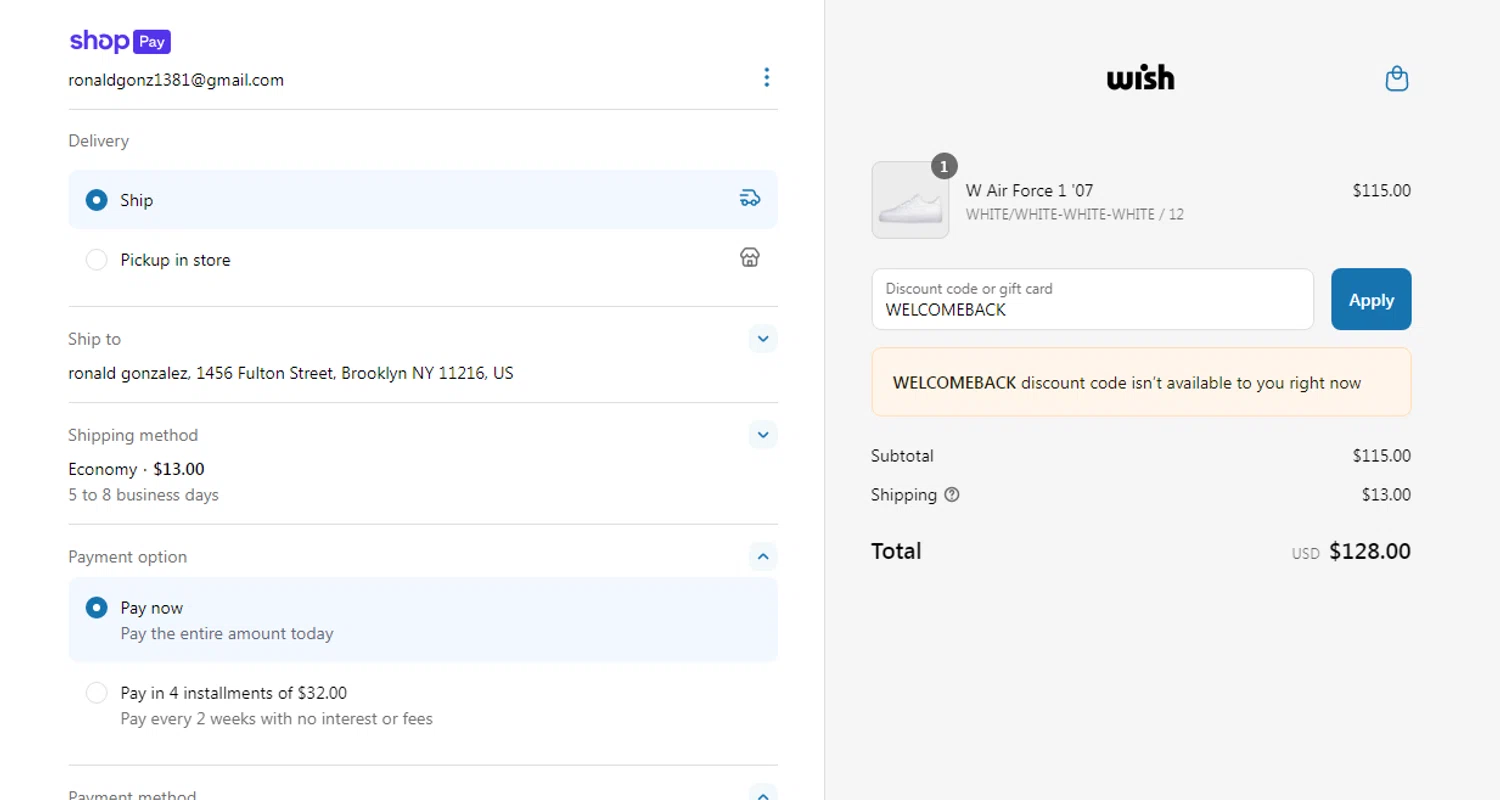Click the wish store logo
Image resolution: width=1500 pixels, height=800 pixels.
pos(1141,78)
